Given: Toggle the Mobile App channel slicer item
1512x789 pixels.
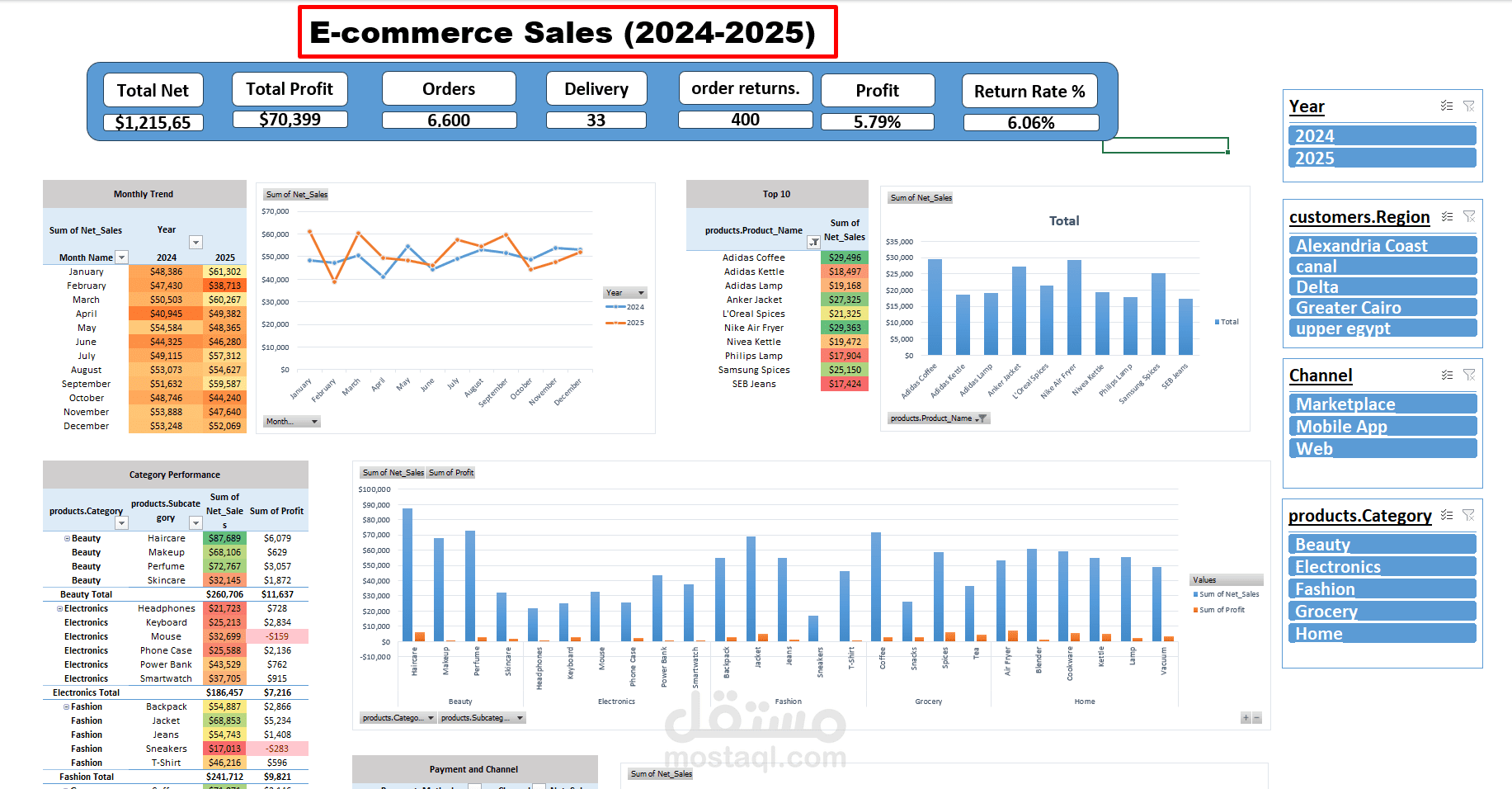Looking at the screenshot, I should pos(1382,426).
